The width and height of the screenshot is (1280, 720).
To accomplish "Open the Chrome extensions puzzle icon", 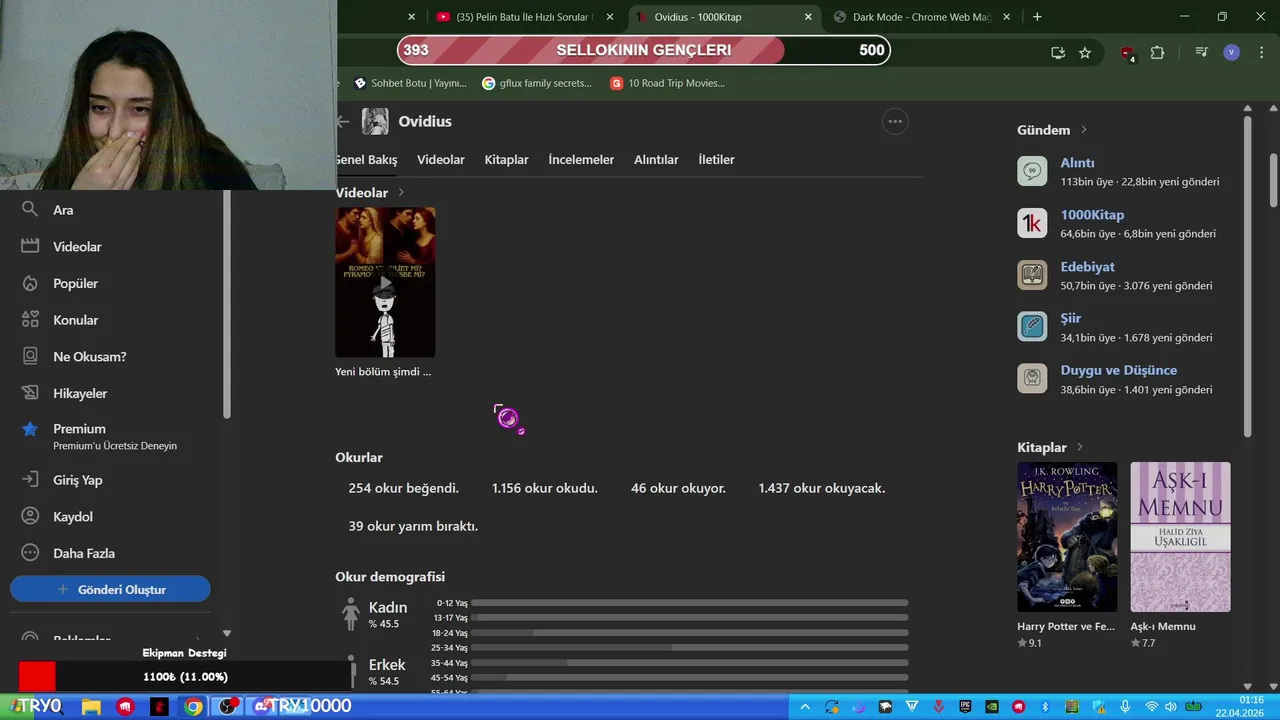I will [1157, 52].
